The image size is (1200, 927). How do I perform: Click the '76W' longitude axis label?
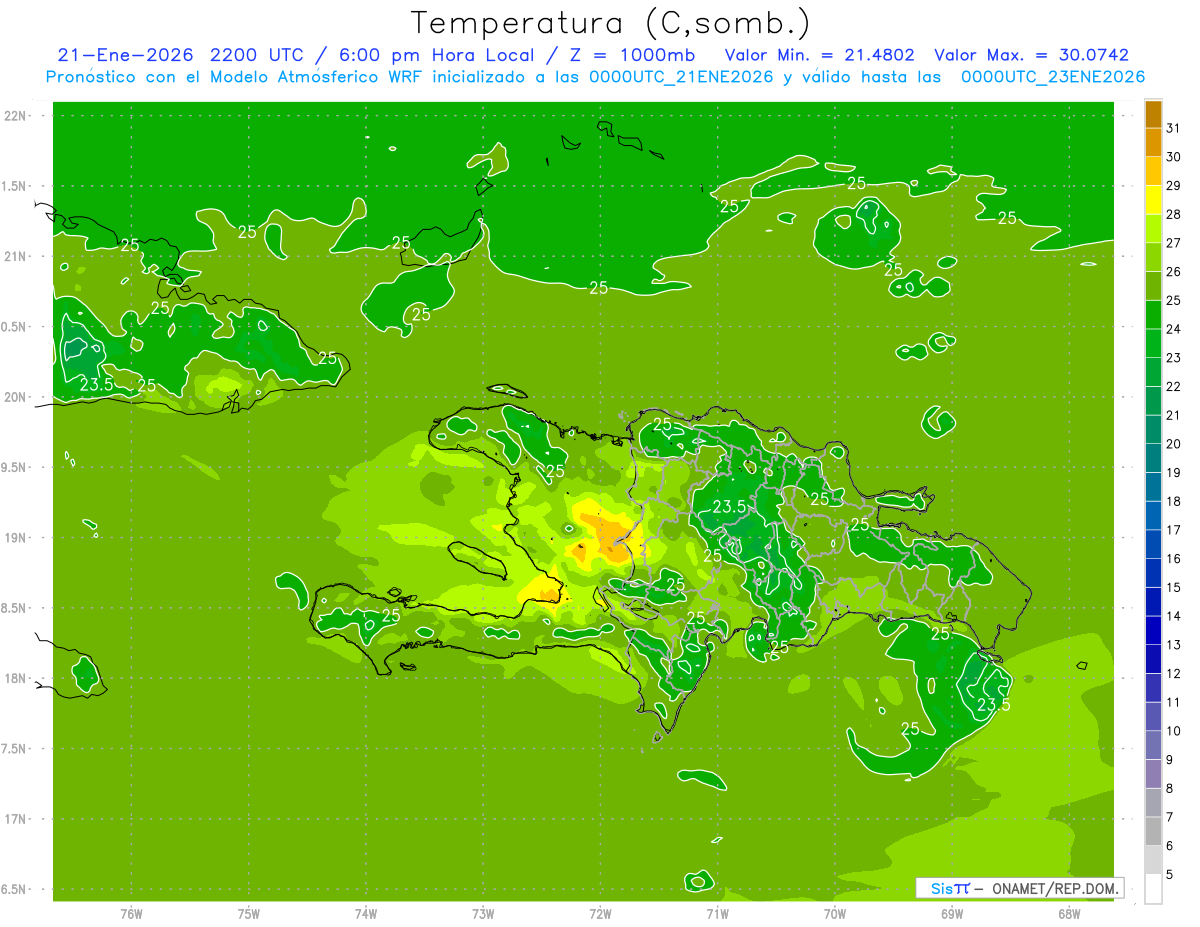(x=131, y=914)
